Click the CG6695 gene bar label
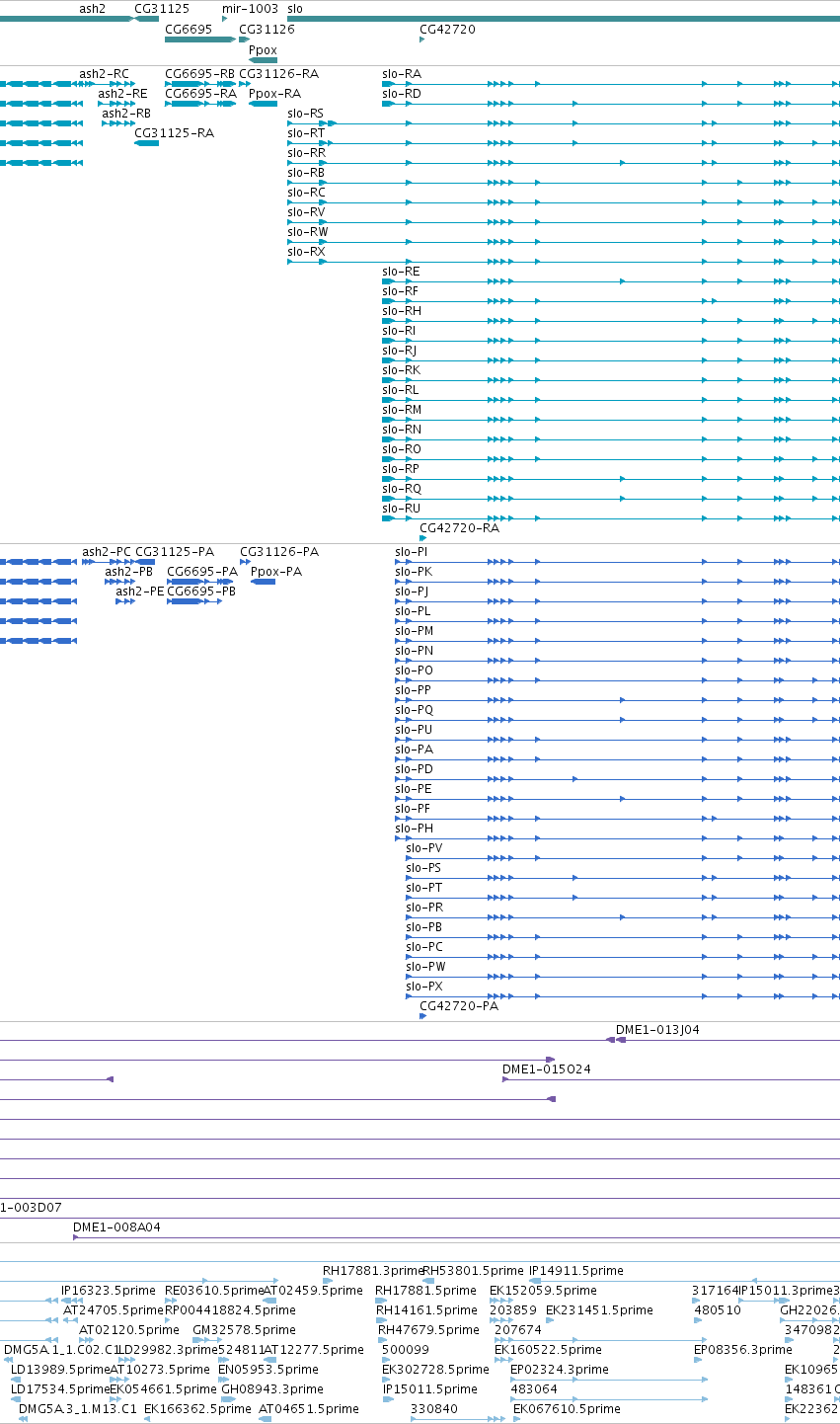This screenshot has width=840, height=1424. 188,30
